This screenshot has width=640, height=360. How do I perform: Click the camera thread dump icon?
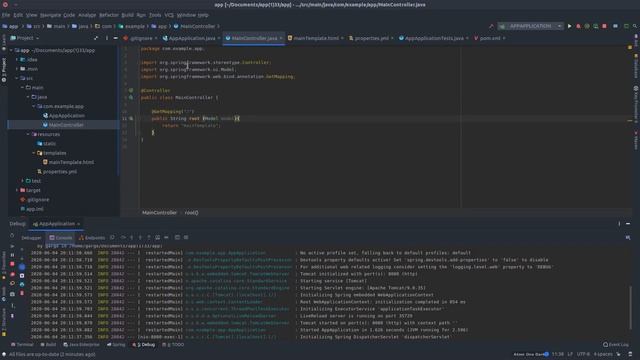tap(12, 294)
